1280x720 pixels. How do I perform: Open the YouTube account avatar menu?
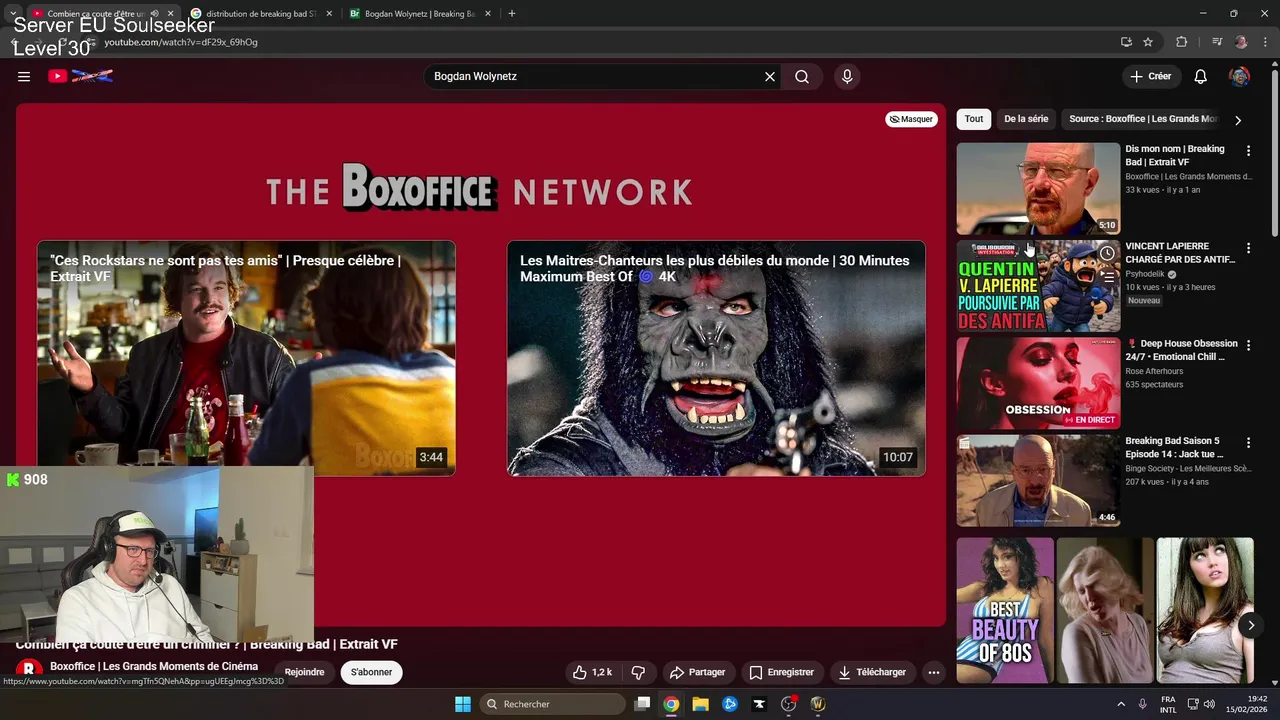1239,76
